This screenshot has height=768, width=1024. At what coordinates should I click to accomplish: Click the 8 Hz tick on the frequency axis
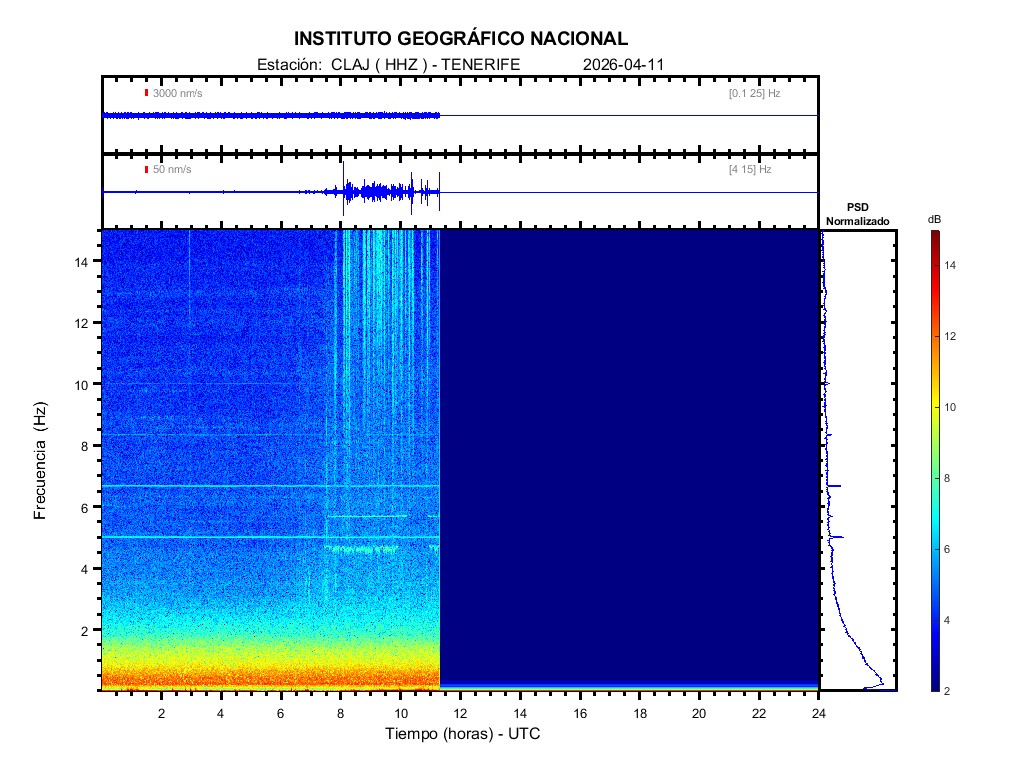point(86,446)
